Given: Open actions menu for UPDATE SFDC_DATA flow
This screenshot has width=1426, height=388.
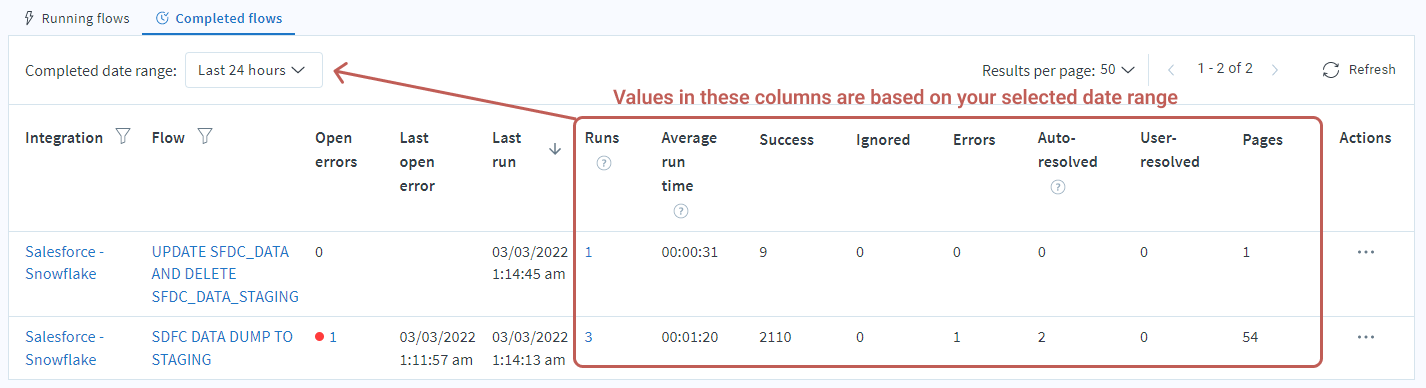Looking at the screenshot, I should pyautogui.click(x=1366, y=252).
